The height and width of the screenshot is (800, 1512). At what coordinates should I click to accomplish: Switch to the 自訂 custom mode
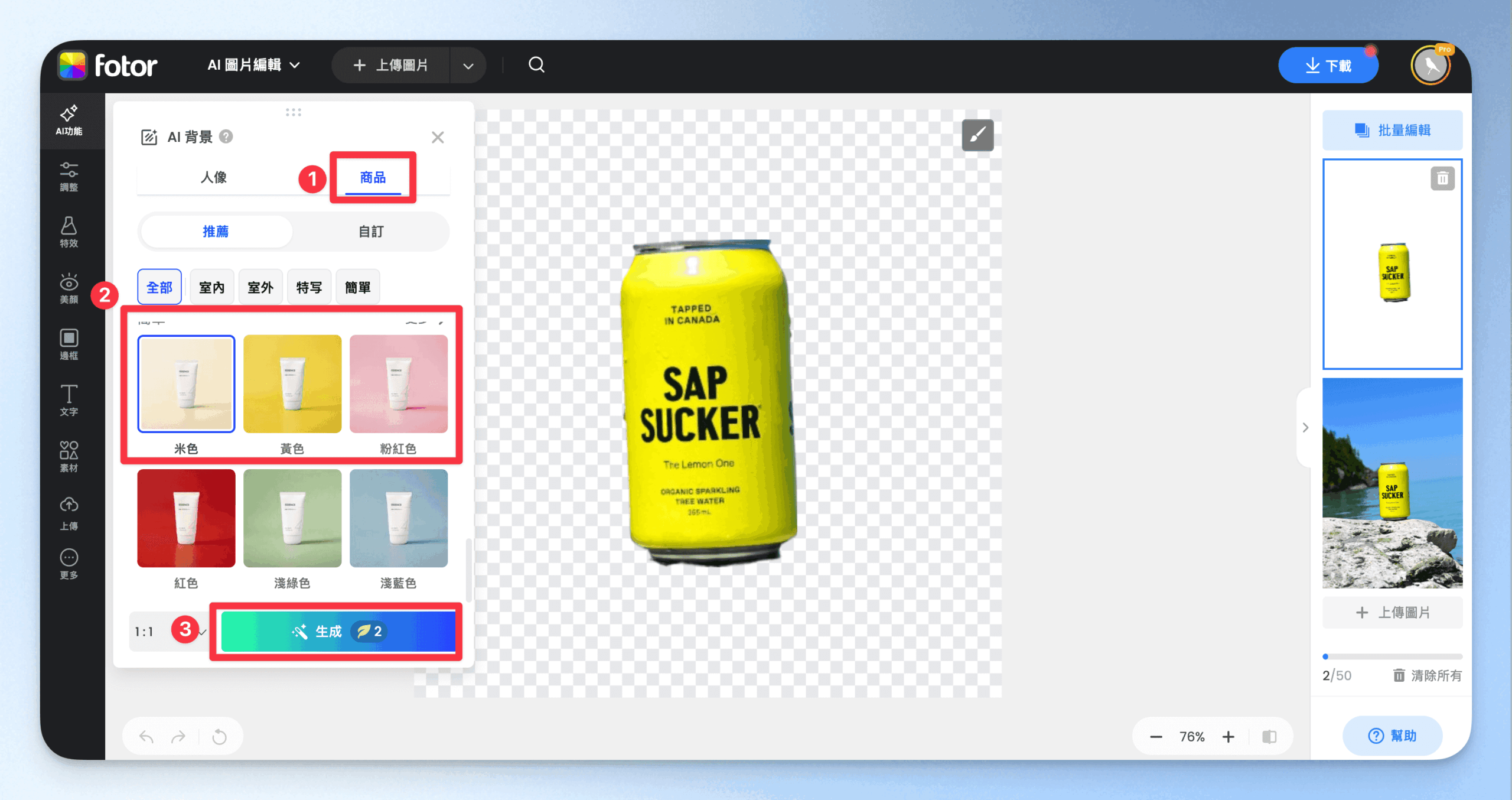(x=371, y=232)
